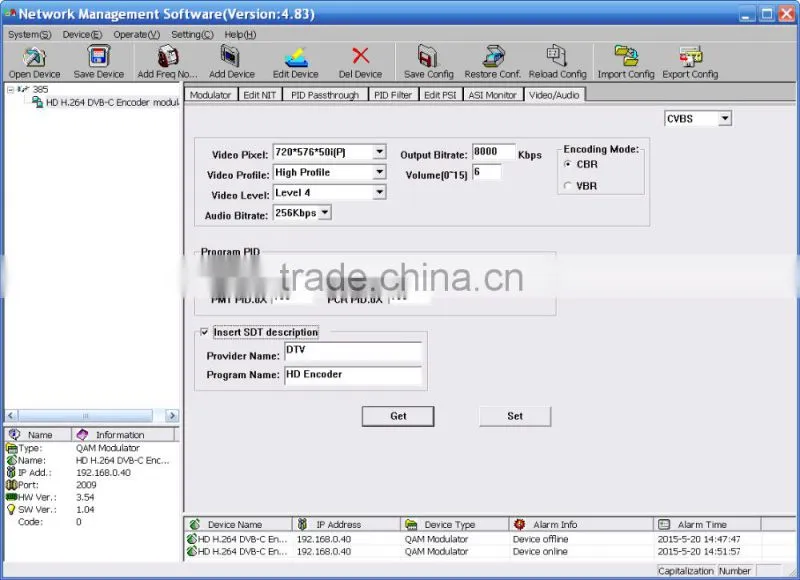Click the Save Device toolbar icon
This screenshot has width=800, height=580.
(x=98, y=57)
